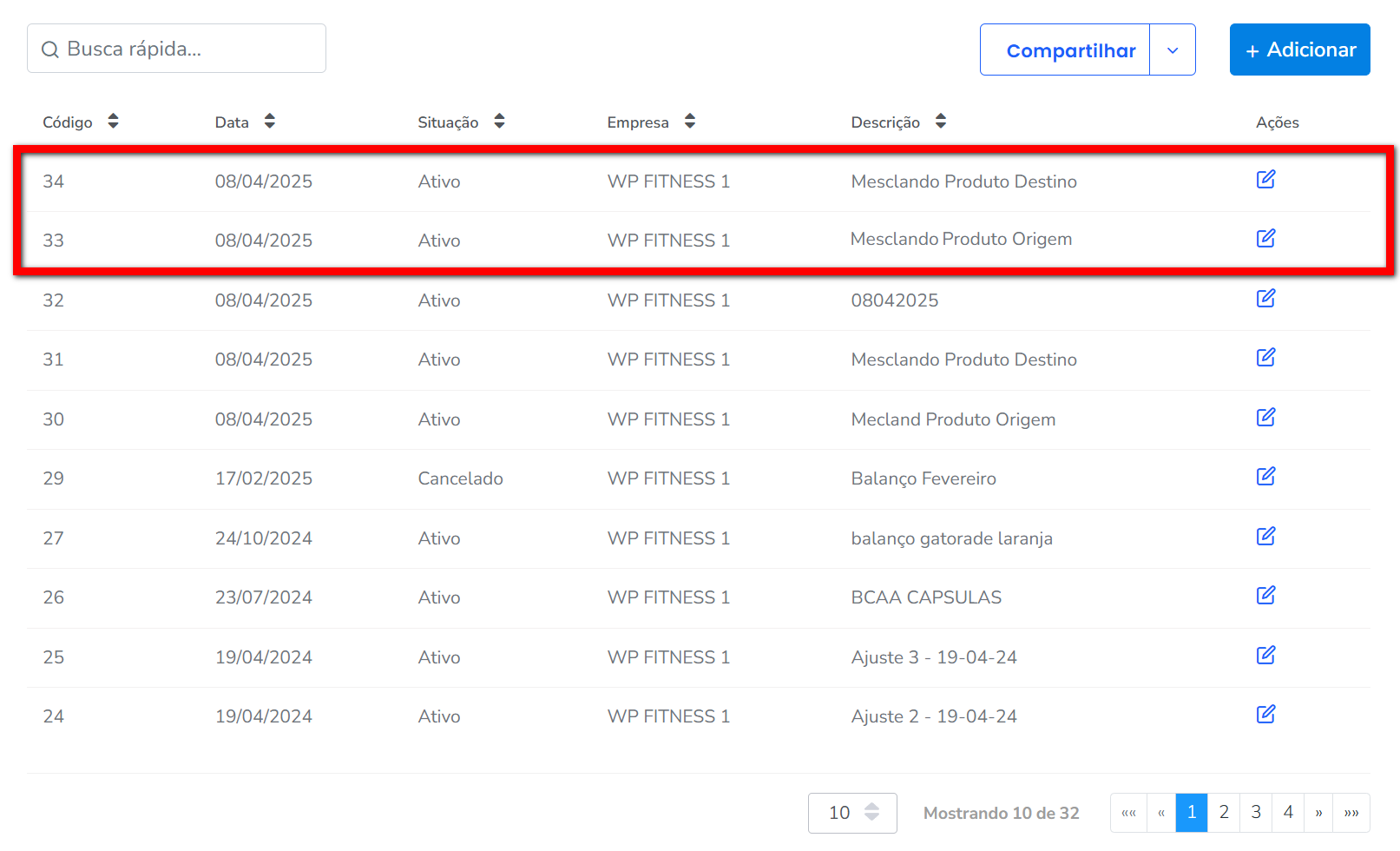1400x851 pixels.
Task: Open the rows-per-page selector showing 10
Action: click(x=852, y=813)
